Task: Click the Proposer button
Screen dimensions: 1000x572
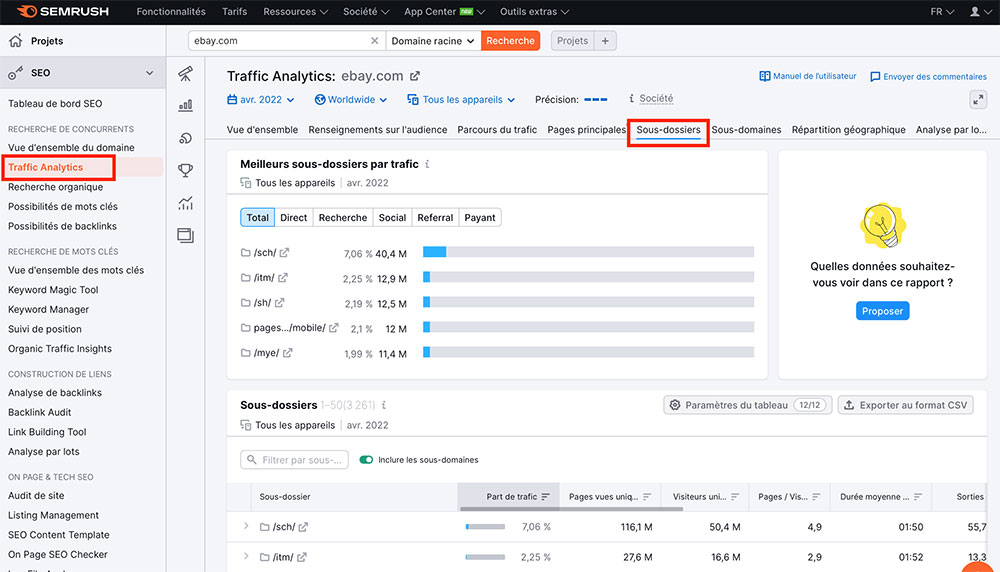Action: click(x=882, y=311)
